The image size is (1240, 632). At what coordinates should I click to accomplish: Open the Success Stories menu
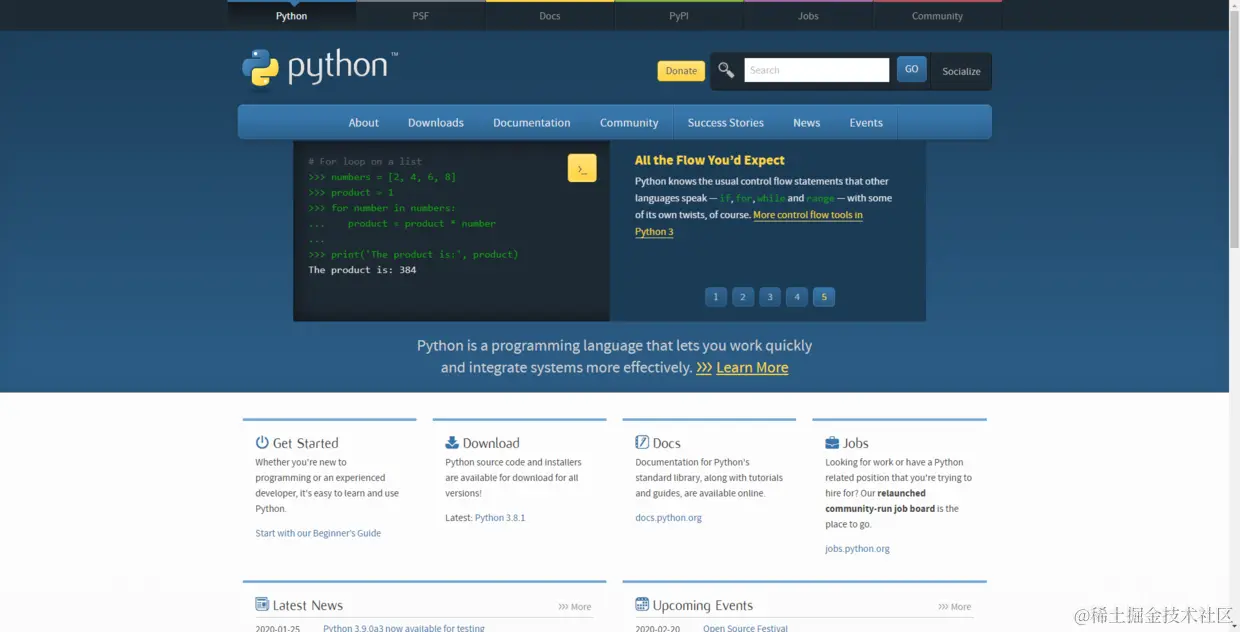click(x=726, y=122)
